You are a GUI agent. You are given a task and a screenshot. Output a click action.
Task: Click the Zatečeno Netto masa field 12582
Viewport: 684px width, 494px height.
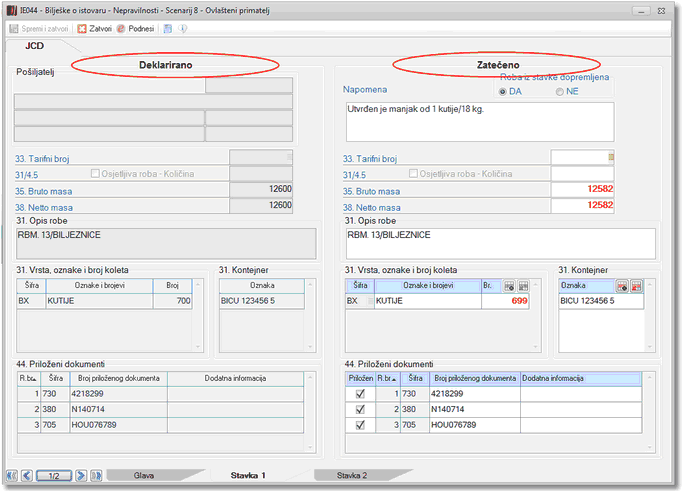point(582,205)
